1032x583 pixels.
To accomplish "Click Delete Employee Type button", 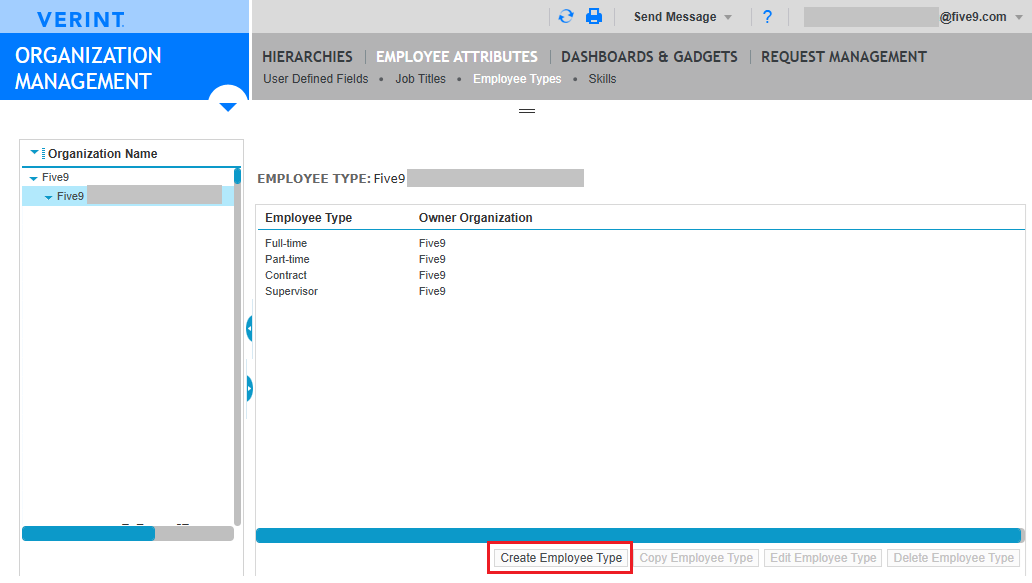I will 954,558.
